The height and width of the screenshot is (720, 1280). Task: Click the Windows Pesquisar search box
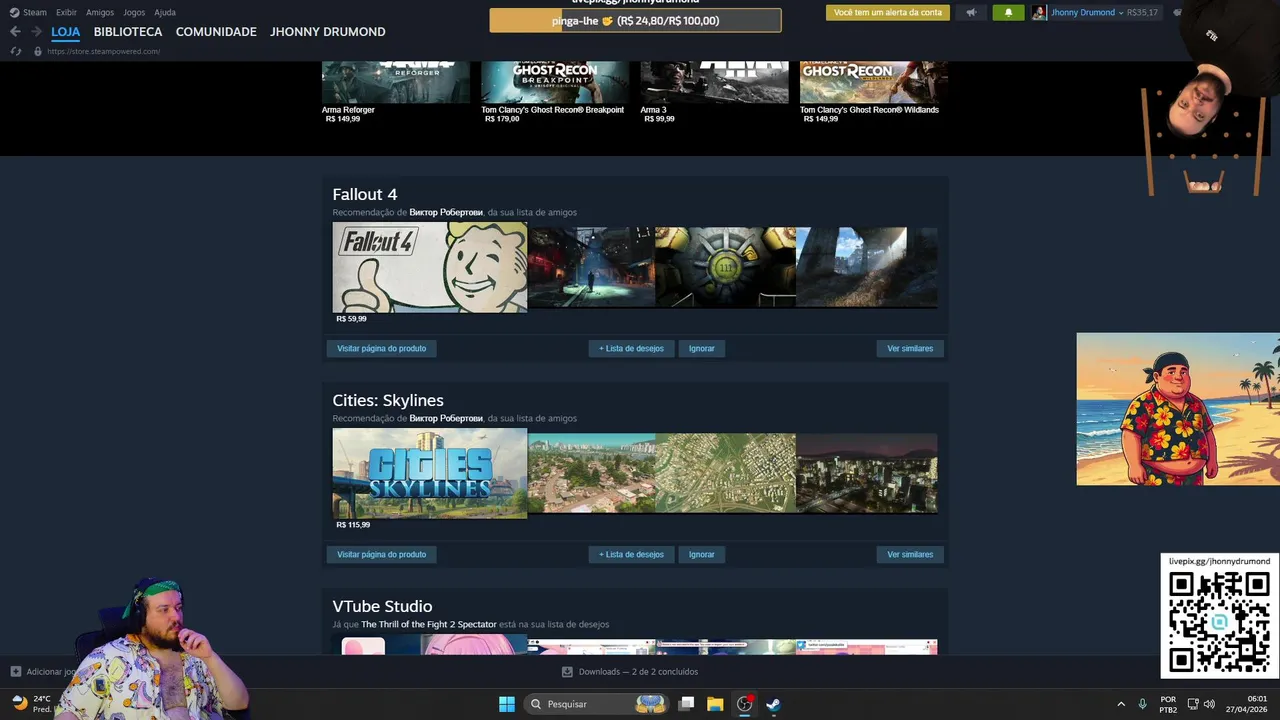596,704
